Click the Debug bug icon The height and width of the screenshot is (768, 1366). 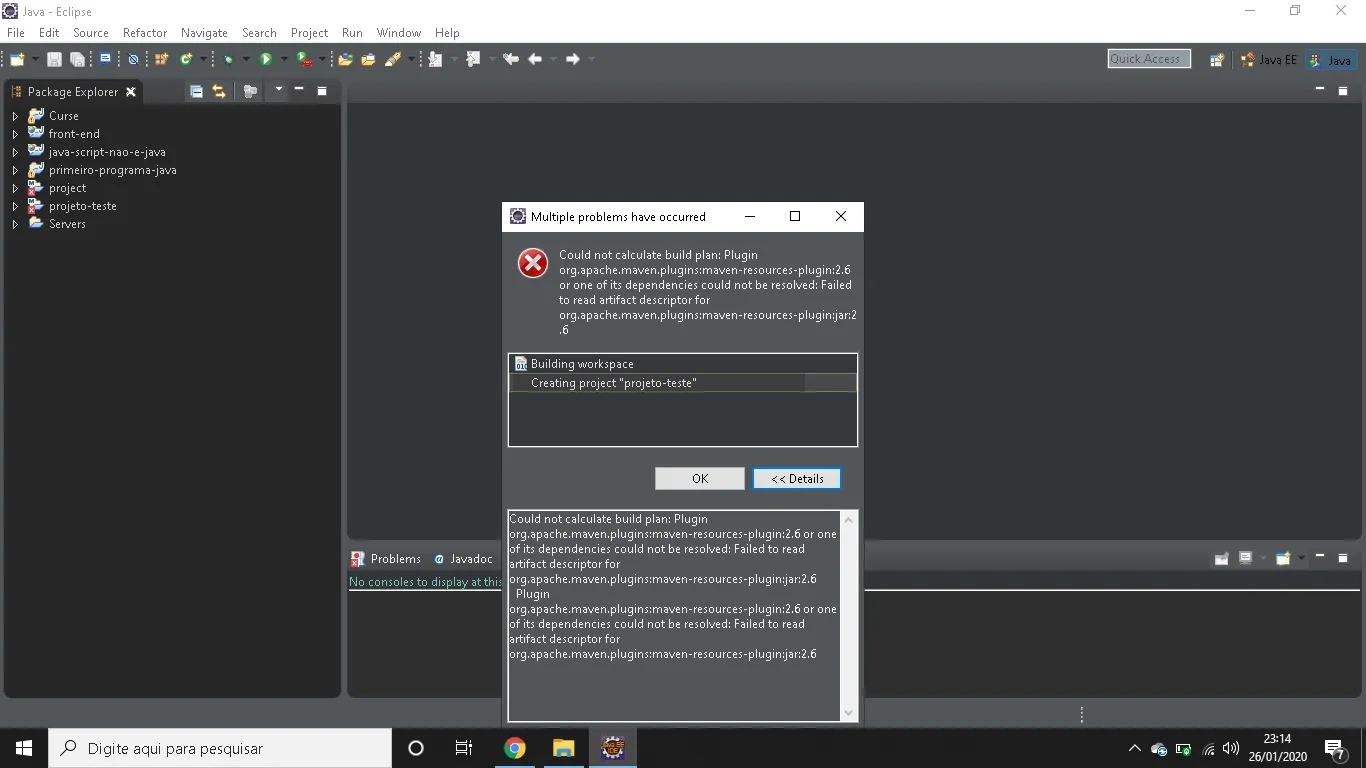tap(229, 60)
